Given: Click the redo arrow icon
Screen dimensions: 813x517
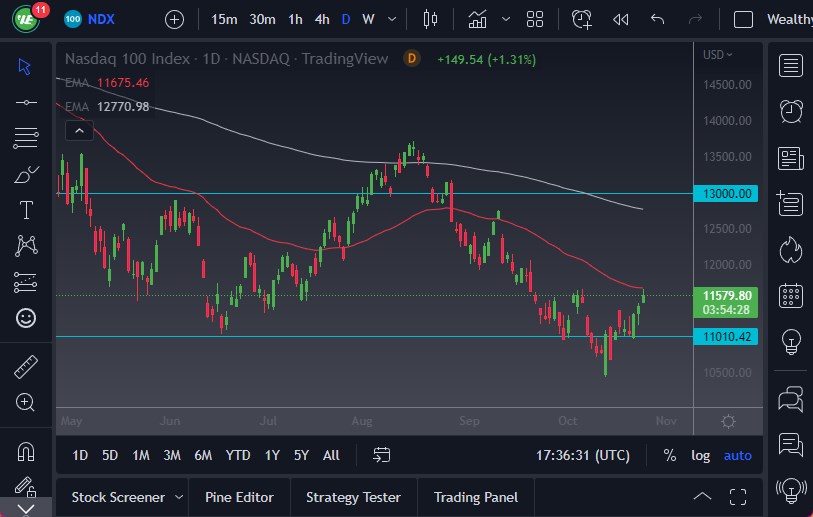Looking at the screenshot, I should [x=695, y=20].
